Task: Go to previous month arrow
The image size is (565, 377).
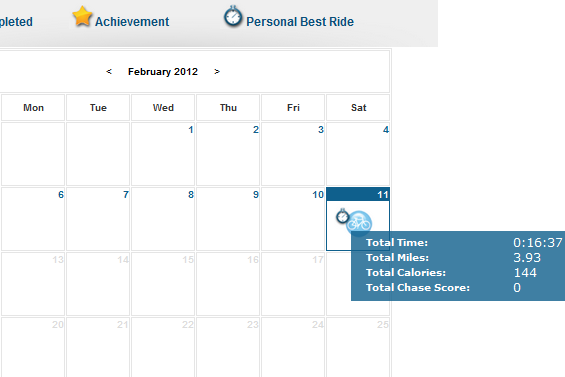Action: pyautogui.click(x=109, y=71)
